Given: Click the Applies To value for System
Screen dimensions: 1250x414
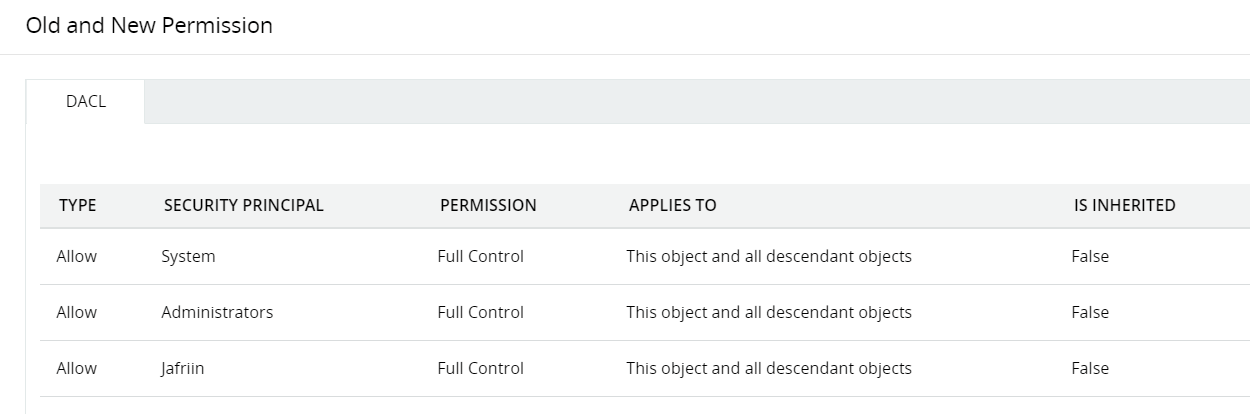Looking at the screenshot, I should [769, 256].
